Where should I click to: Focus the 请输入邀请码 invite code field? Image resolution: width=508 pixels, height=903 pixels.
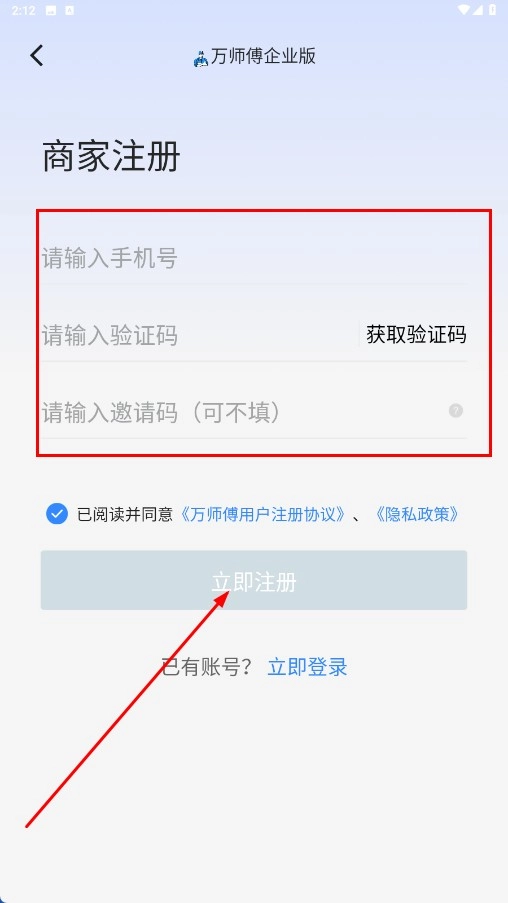tap(242, 412)
